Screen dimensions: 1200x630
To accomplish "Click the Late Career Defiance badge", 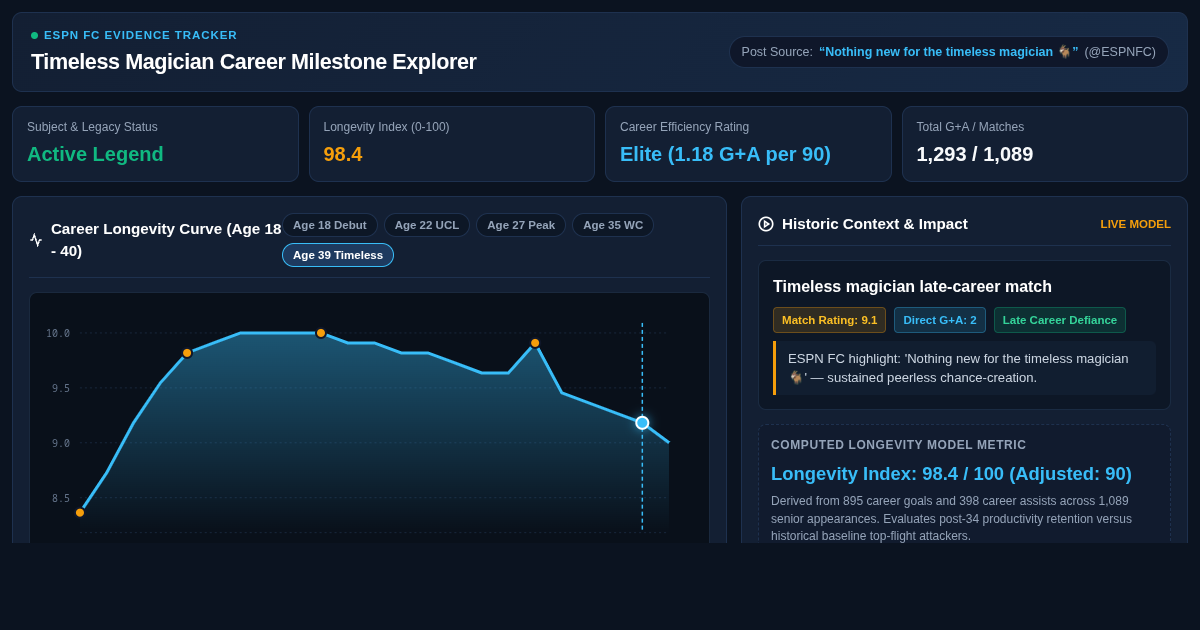I will (x=1060, y=320).
